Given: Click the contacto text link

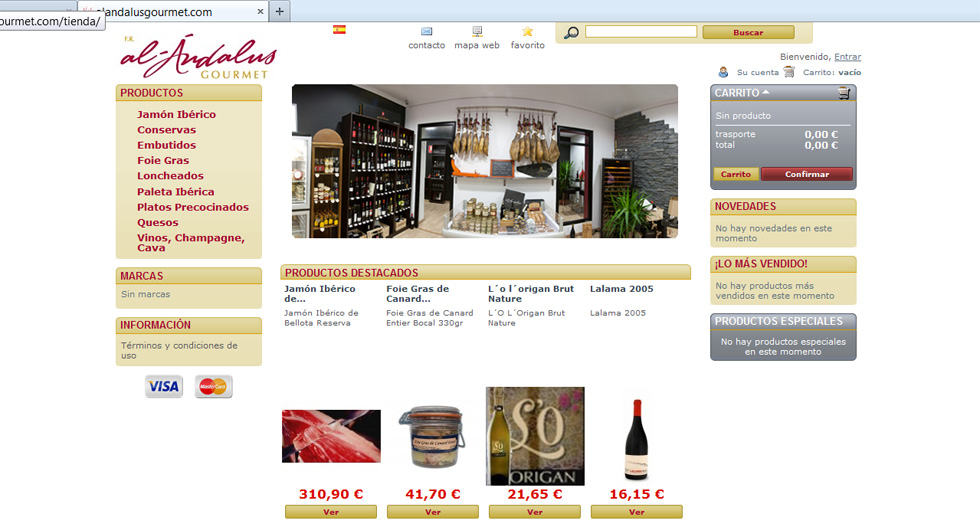Looking at the screenshot, I should pyautogui.click(x=426, y=45).
